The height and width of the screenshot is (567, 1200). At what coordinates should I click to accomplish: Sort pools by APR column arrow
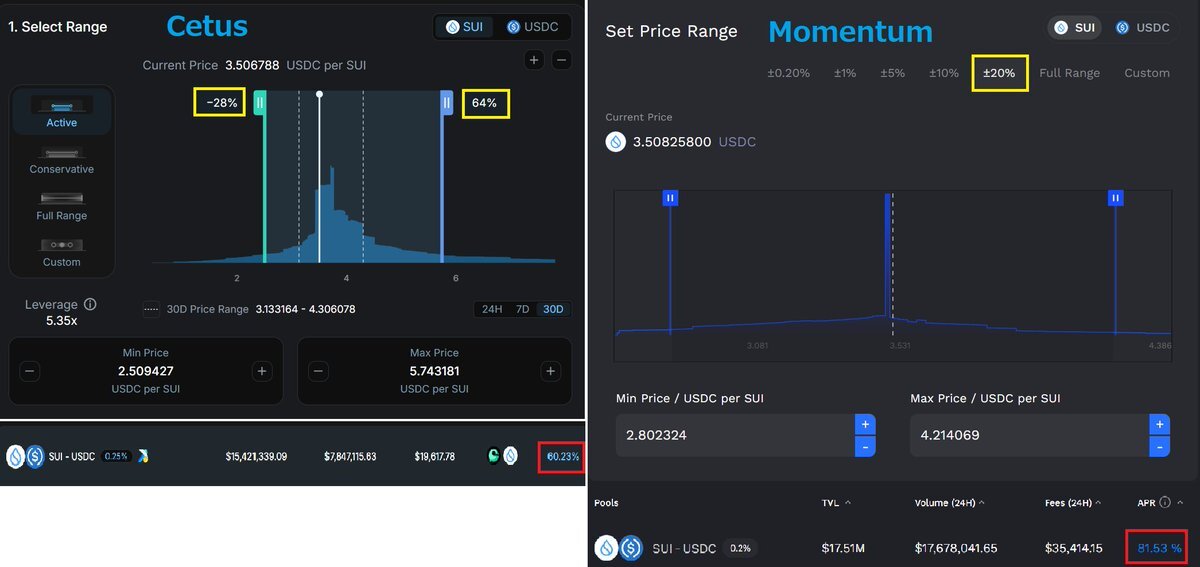1180,503
